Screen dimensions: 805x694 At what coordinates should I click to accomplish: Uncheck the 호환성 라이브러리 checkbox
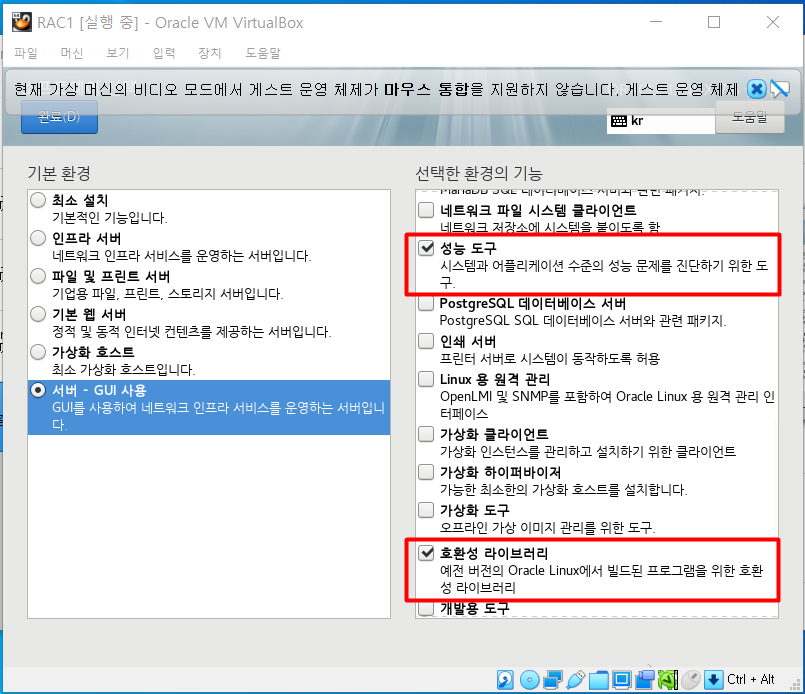pyautogui.click(x=426, y=553)
